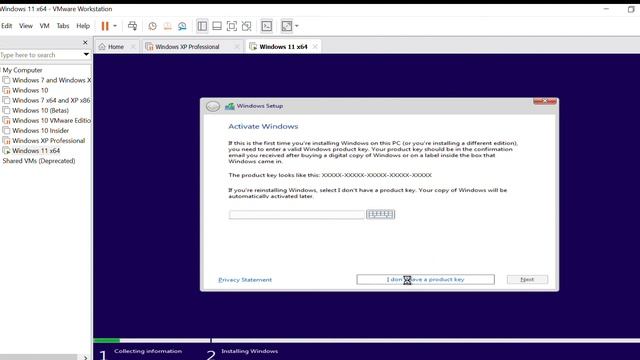
Task: Minimize the VMware Workstation window
Action: [x=606, y=9]
